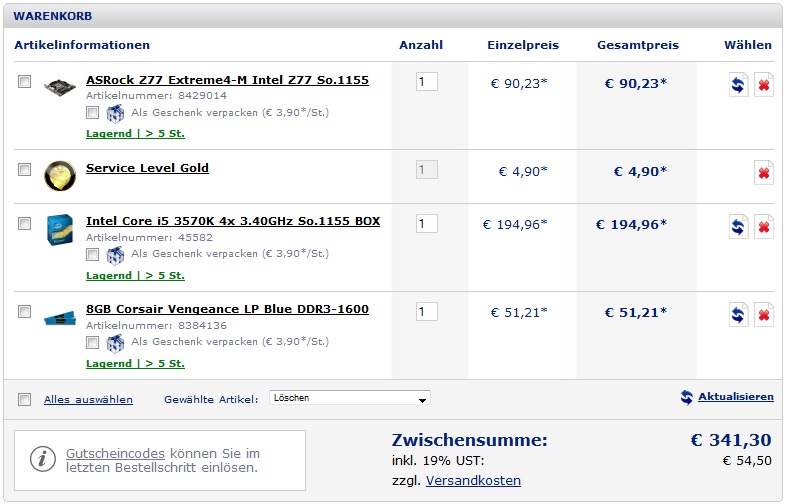The image size is (786, 504).
Task: Click the Alles auswählen link
Action: (x=88, y=400)
